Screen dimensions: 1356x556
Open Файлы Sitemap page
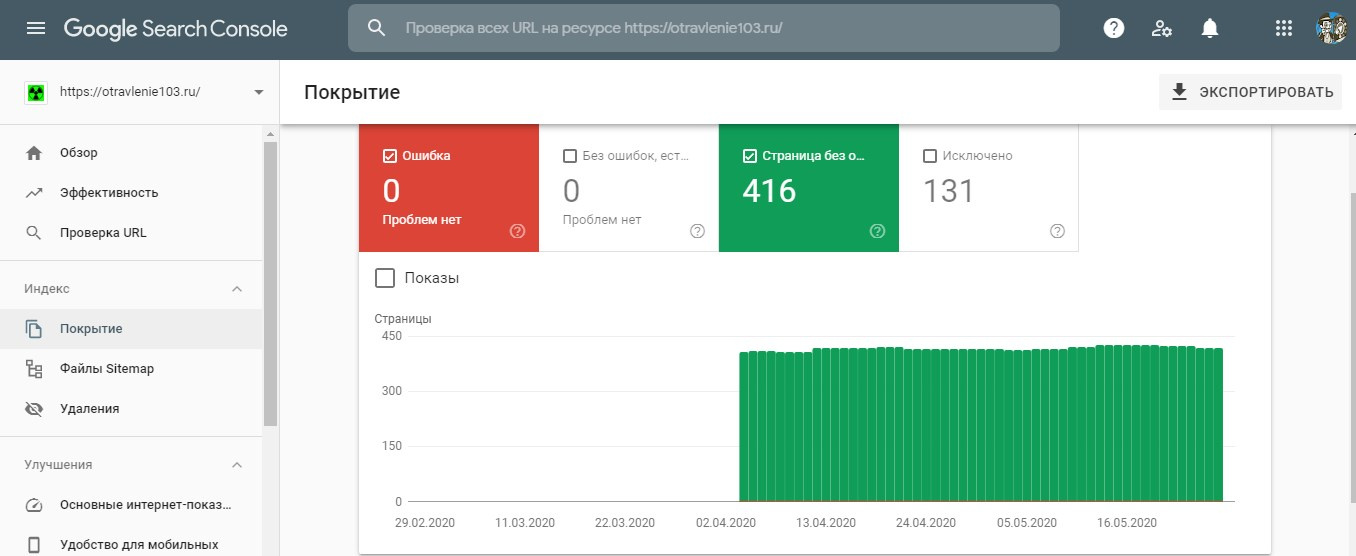pos(131,369)
